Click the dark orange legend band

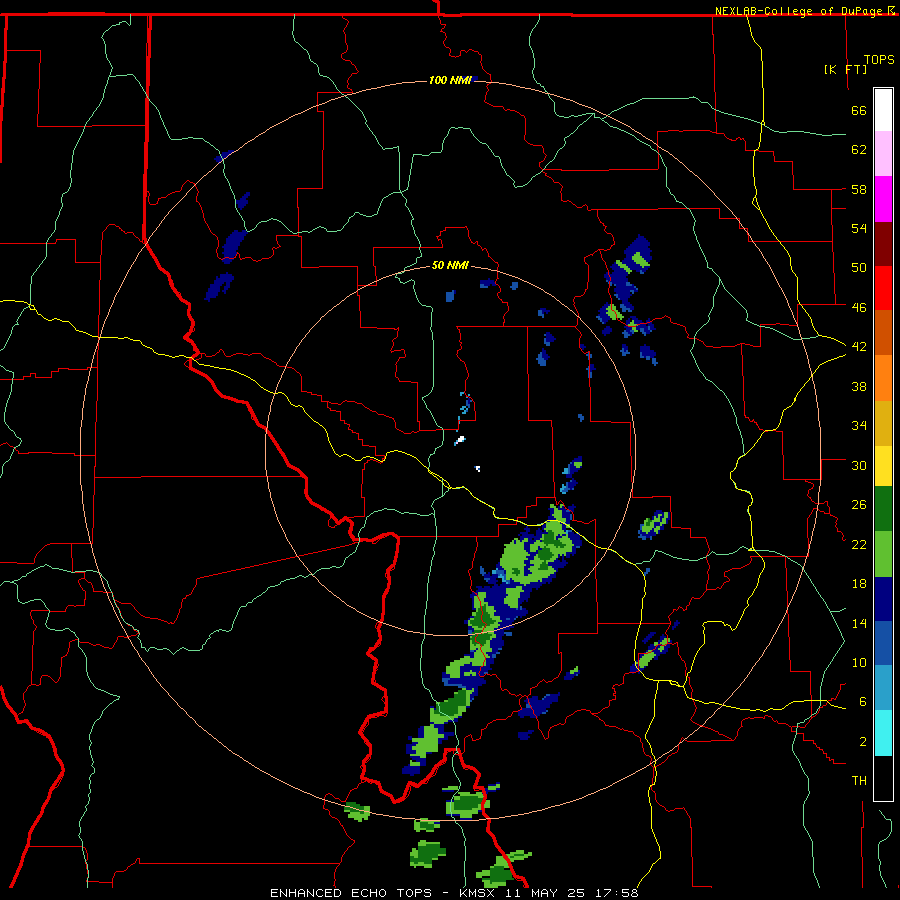[x=883, y=332]
